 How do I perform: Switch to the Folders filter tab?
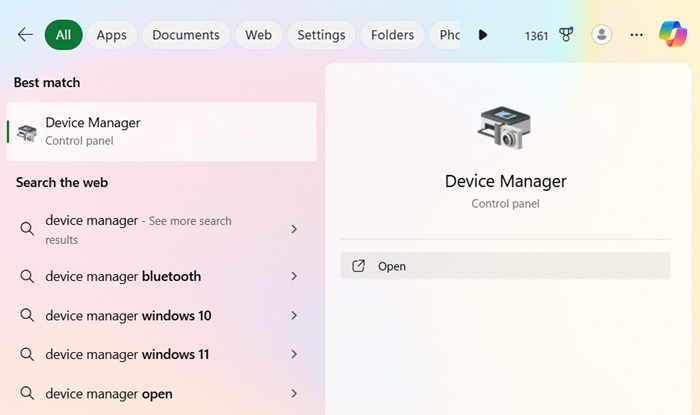click(x=392, y=35)
